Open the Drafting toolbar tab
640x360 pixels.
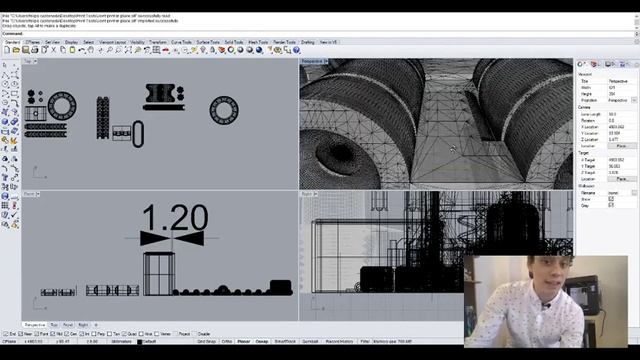point(308,42)
